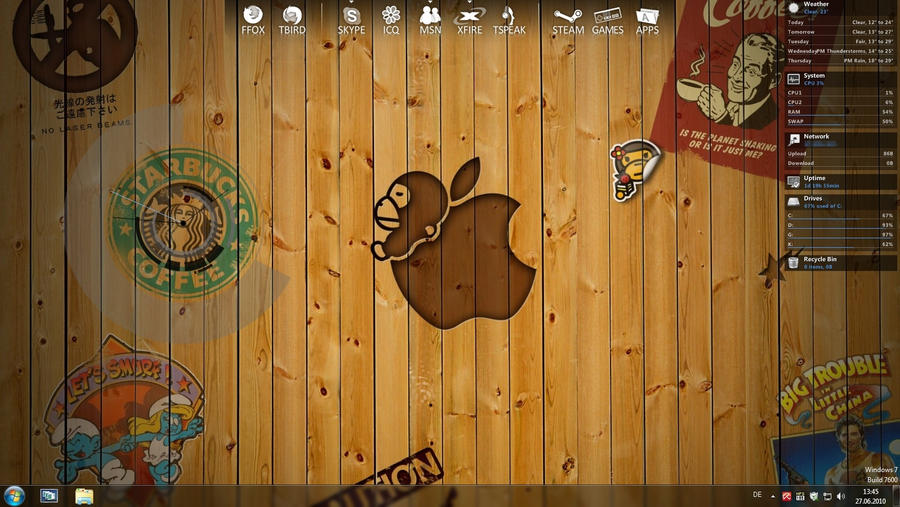
Task: Click the System monitor widget icon
Action: 794,79
